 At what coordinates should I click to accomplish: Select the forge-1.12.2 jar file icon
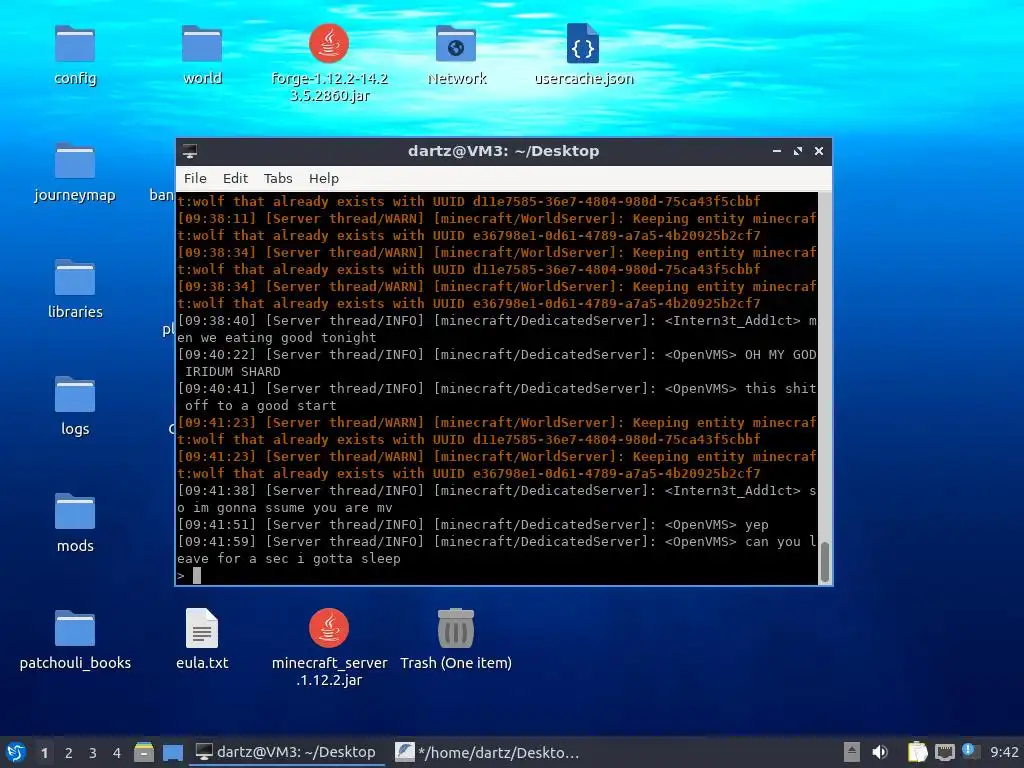tap(328, 44)
